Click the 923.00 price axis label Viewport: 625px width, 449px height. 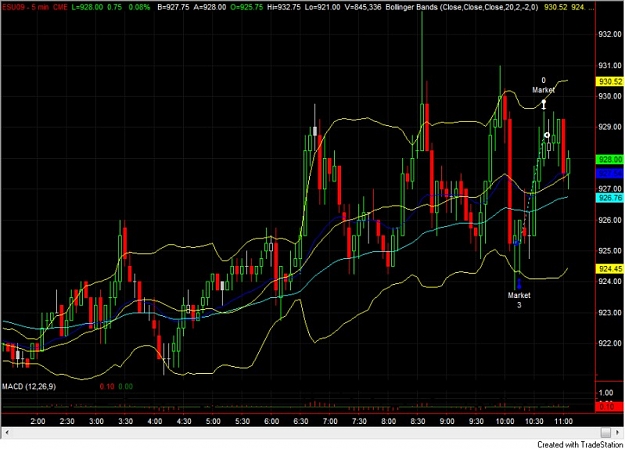(610, 313)
